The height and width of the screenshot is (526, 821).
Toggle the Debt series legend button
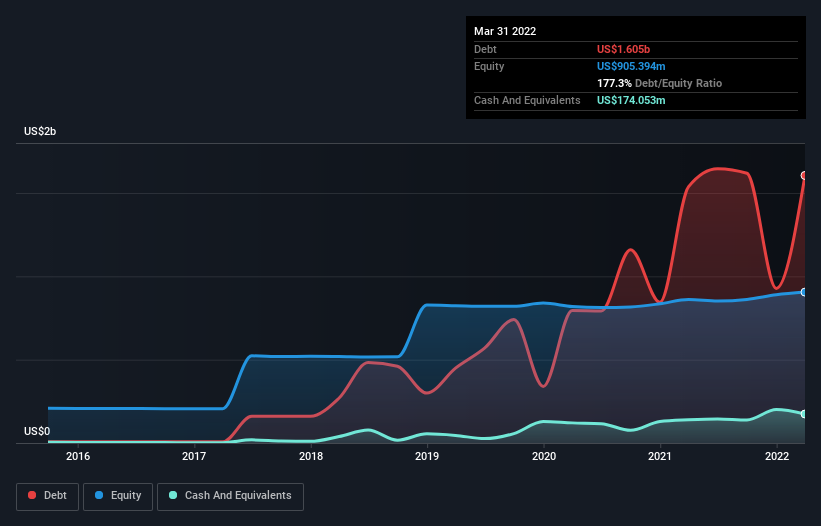(47, 496)
